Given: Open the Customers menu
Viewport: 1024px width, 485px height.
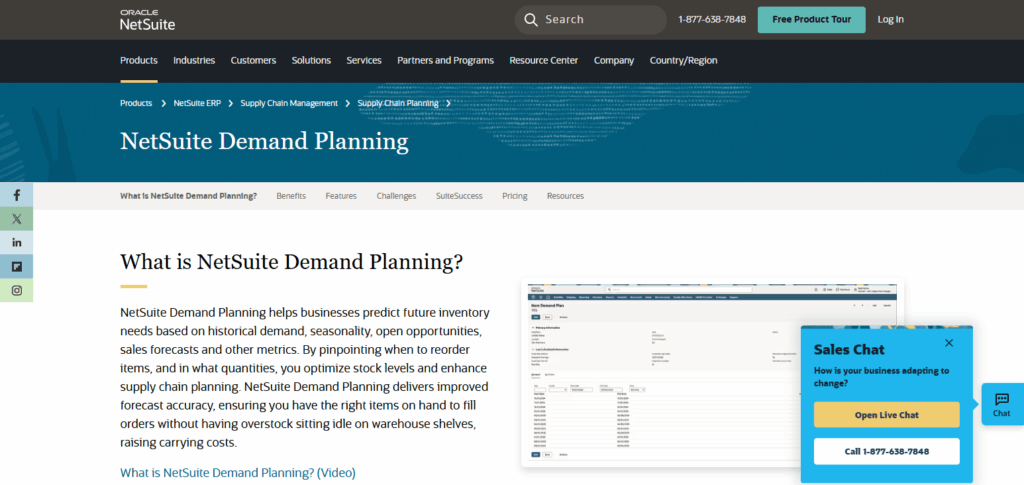Looking at the screenshot, I should click(x=253, y=60).
